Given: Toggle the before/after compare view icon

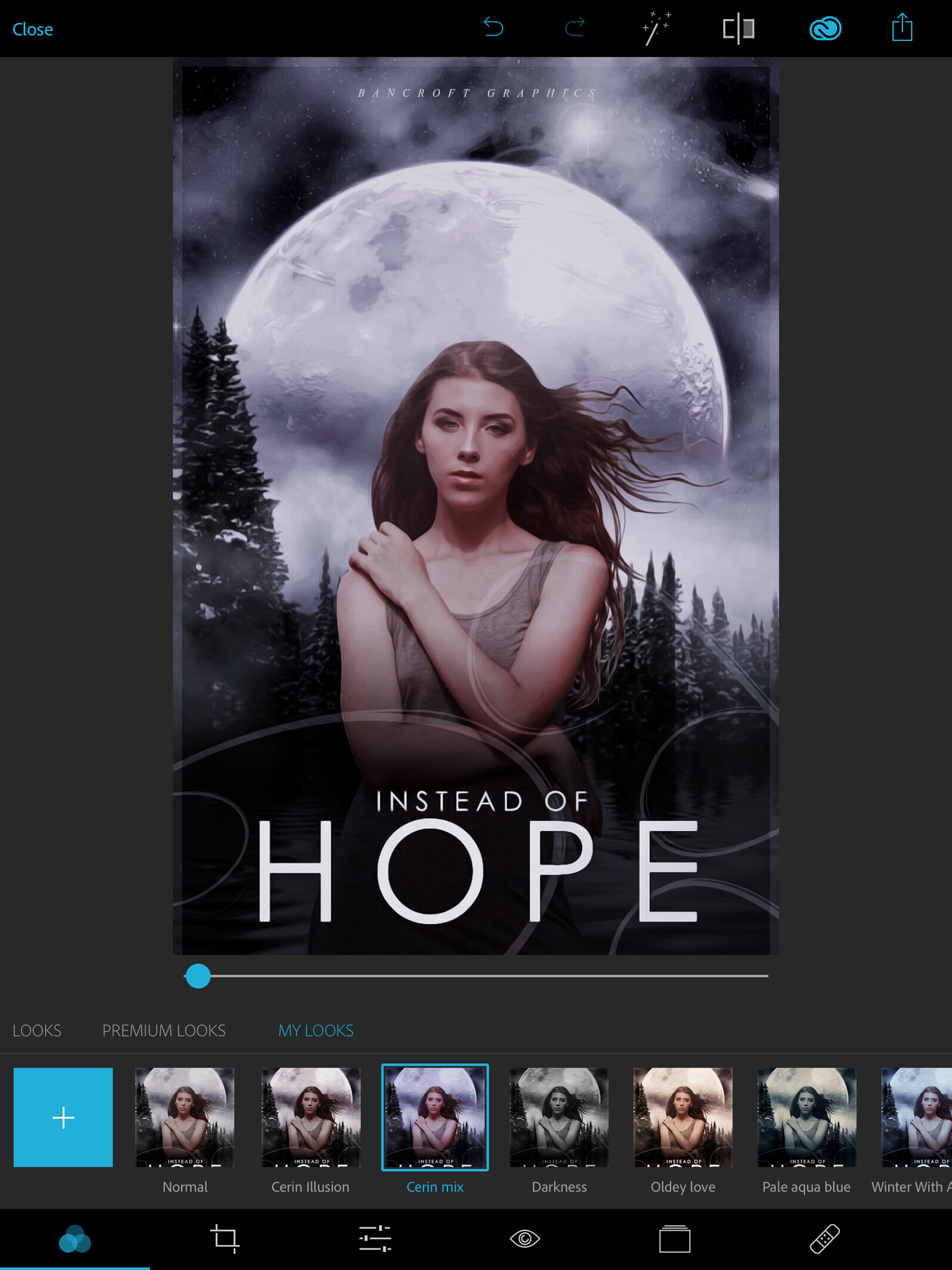Looking at the screenshot, I should tap(738, 28).
